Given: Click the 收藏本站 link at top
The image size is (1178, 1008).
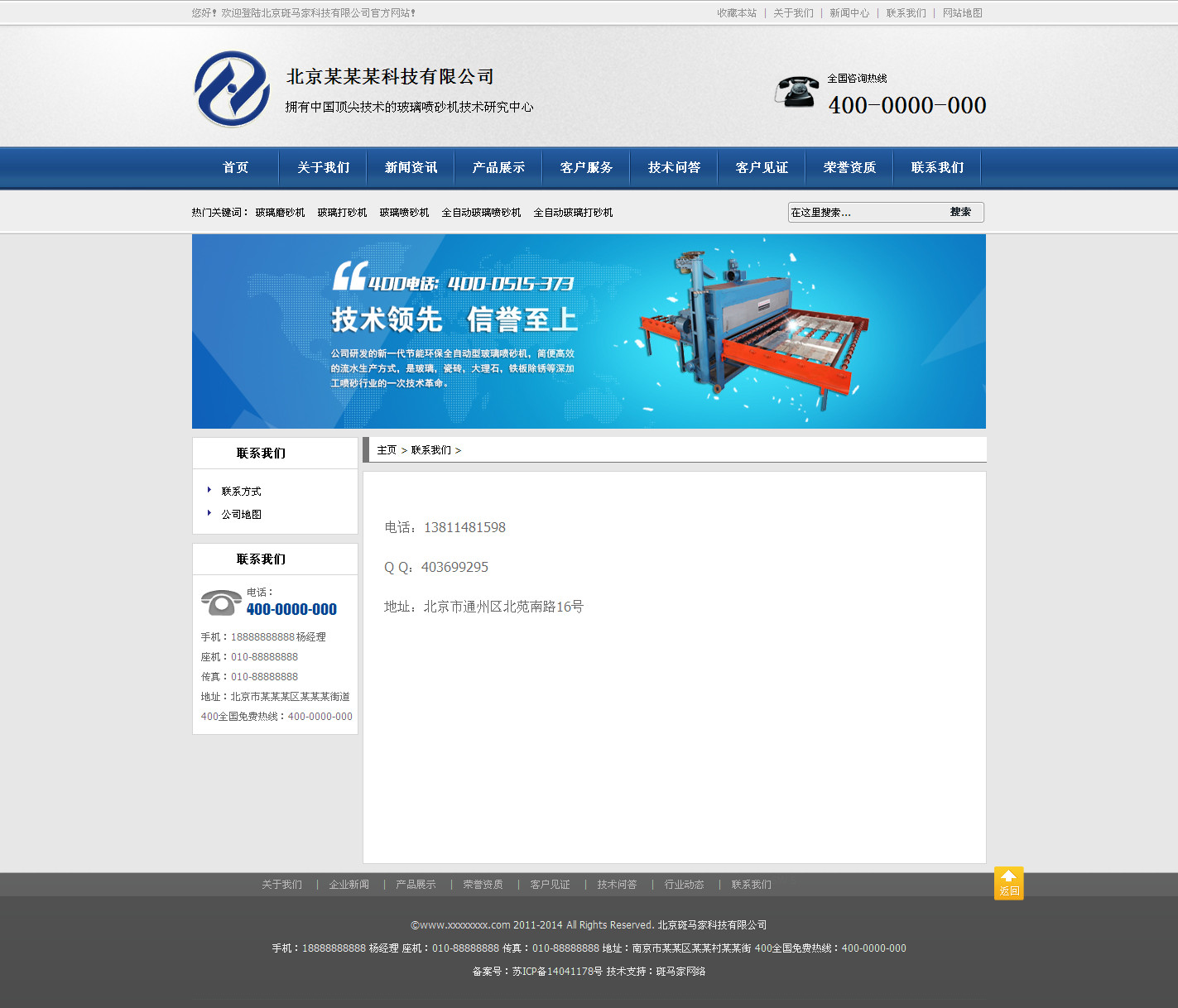Looking at the screenshot, I should 737,13.
